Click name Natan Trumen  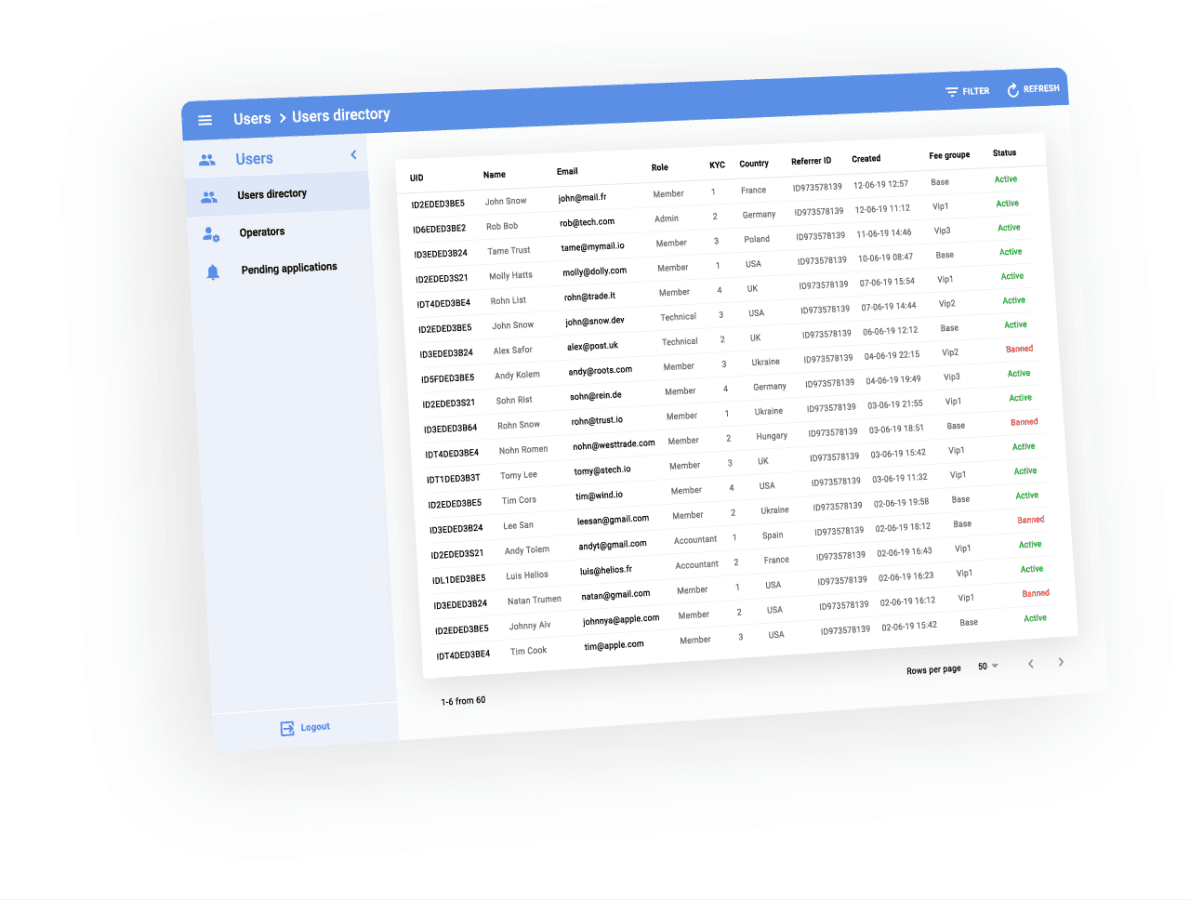click(534, 600)
